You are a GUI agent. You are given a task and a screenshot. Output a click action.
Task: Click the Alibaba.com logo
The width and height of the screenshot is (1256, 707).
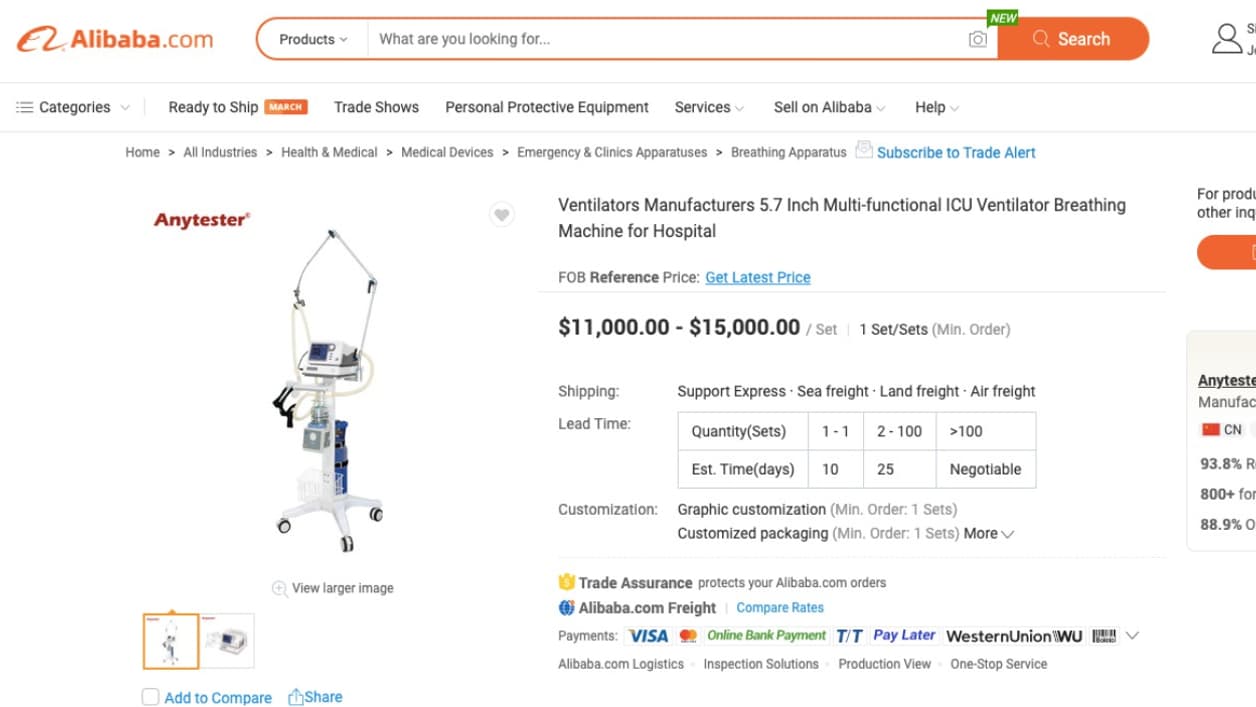pos(115,39)
